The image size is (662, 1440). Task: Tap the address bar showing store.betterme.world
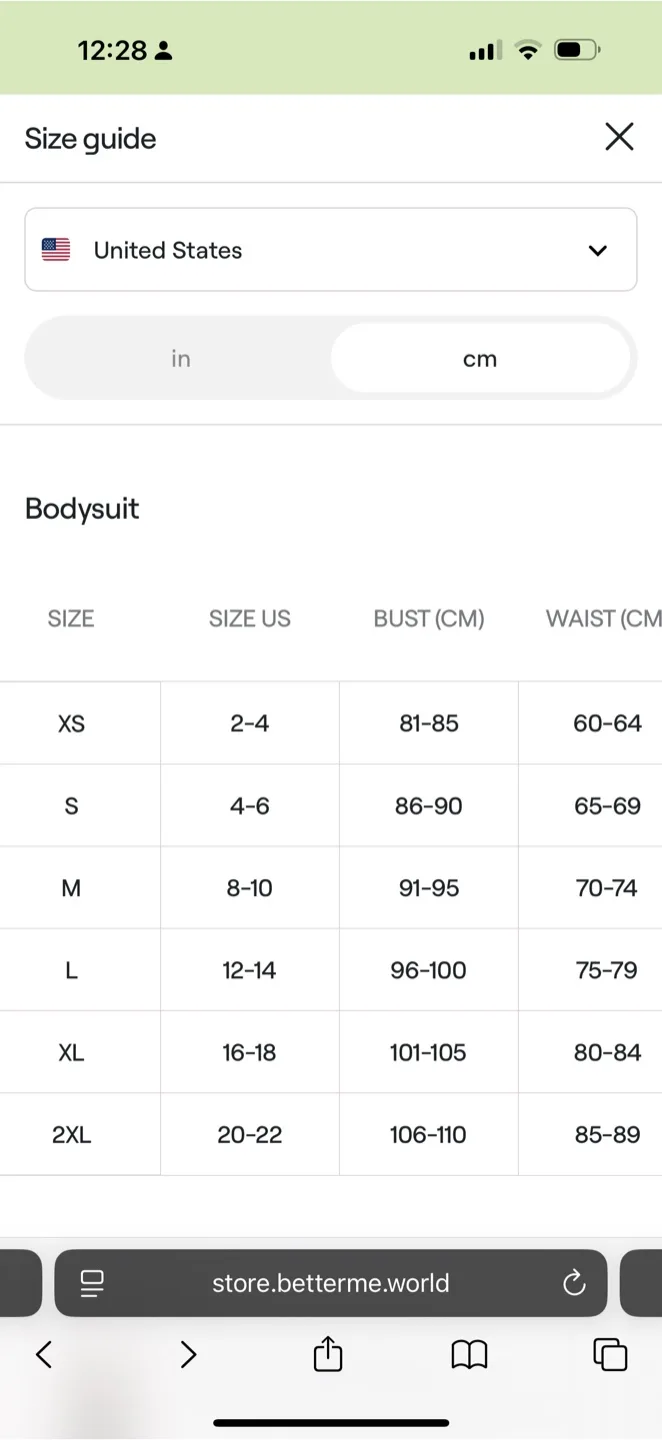(330, 1283)
